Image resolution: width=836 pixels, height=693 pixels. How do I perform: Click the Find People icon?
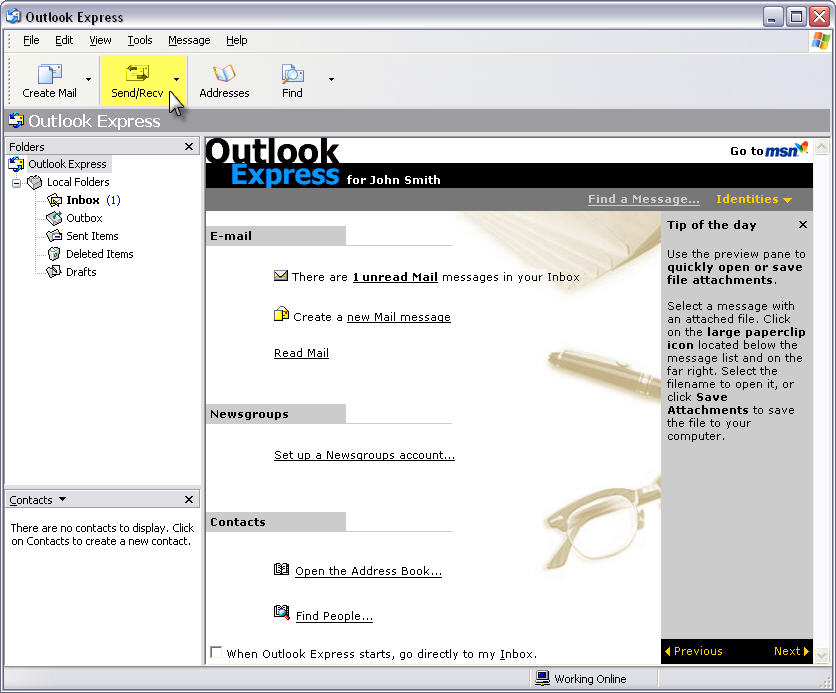click(282, 612)
